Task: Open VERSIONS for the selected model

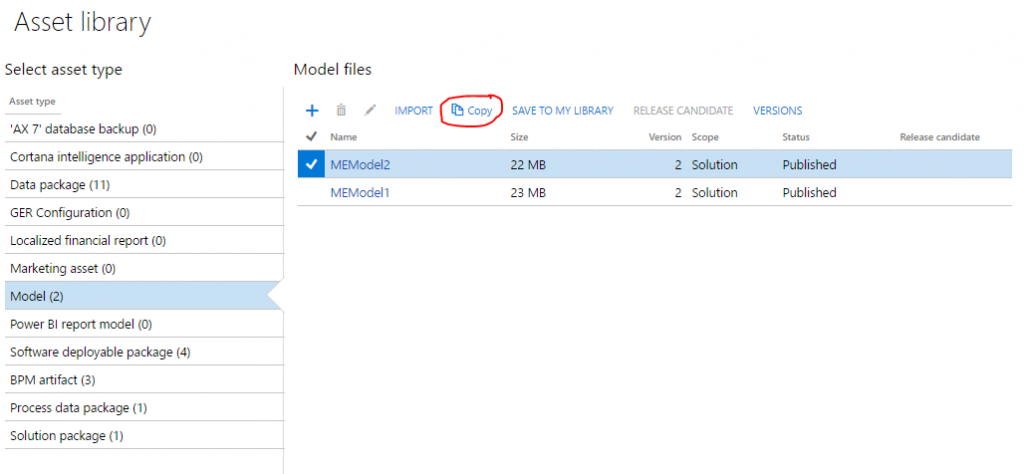Action: (x=777, y=111)
